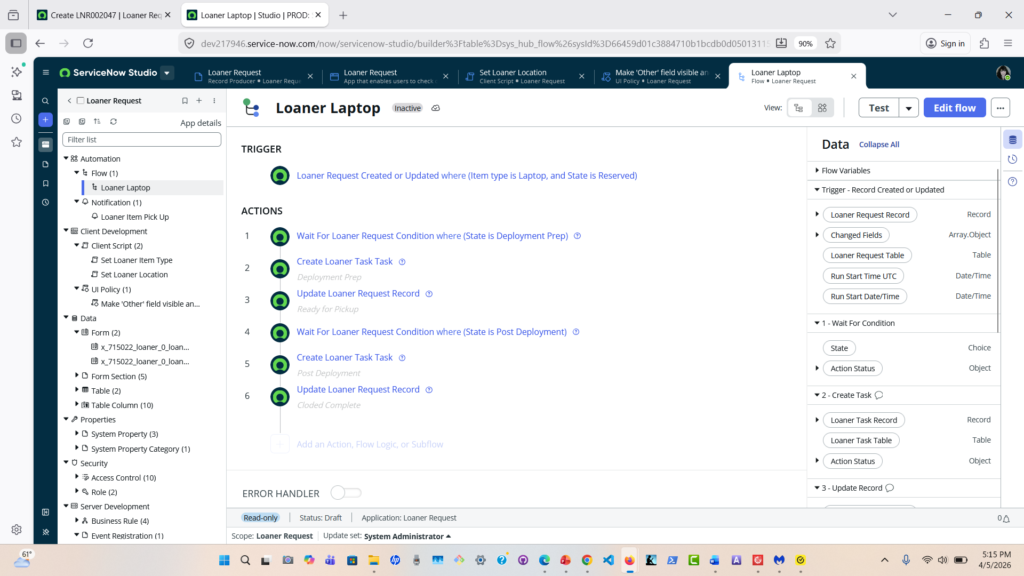Click the blue plus create button
1024x576 pixels.
(x=45, y=120)
